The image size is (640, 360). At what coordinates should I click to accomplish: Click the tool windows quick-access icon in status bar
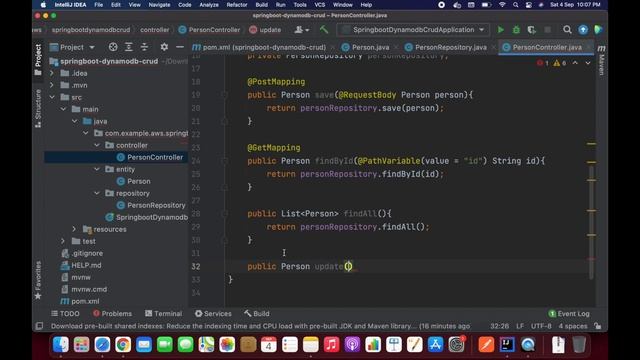coord(39,326)
